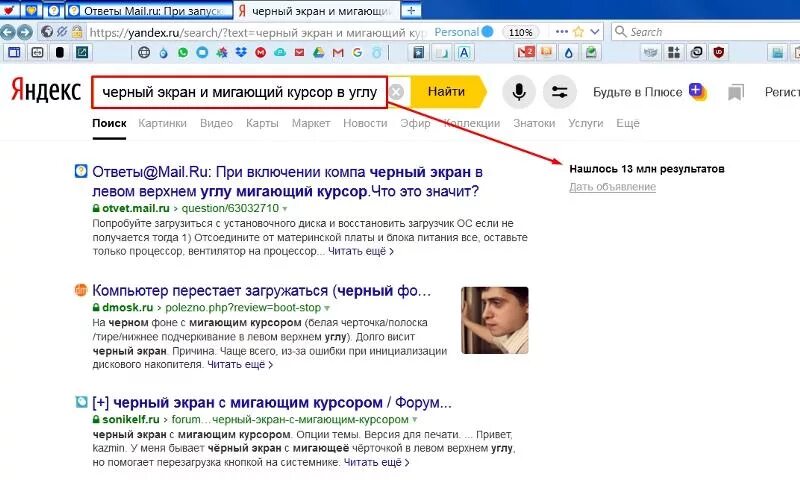
Task: Open the man photo thumbnail in dmosk result
Action: (x=494, y=320)
